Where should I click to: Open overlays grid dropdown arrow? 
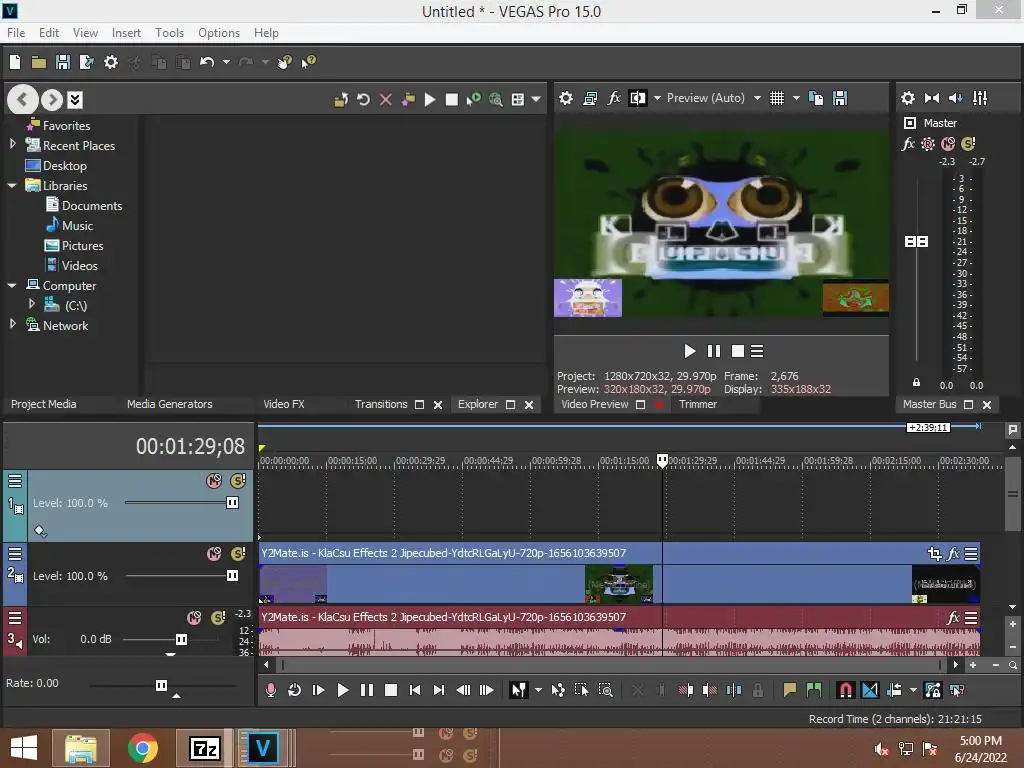pos(796,98)
